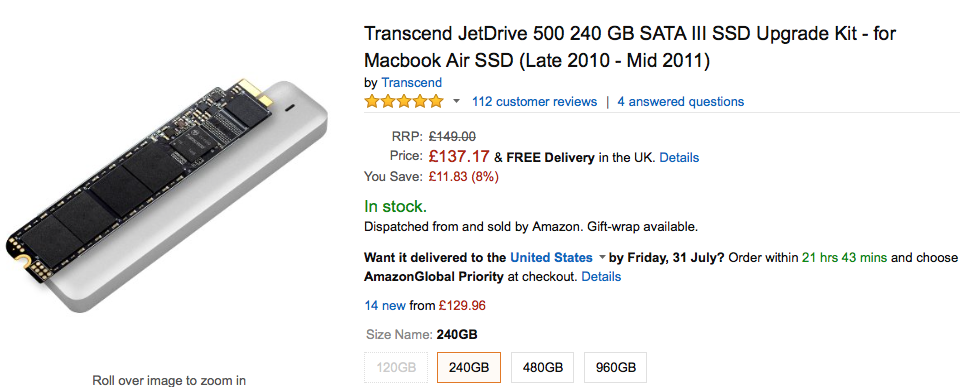The image size is (973, 387).
Task: Click the struck-through RRP £149.00 price
Action: point(452,136)
